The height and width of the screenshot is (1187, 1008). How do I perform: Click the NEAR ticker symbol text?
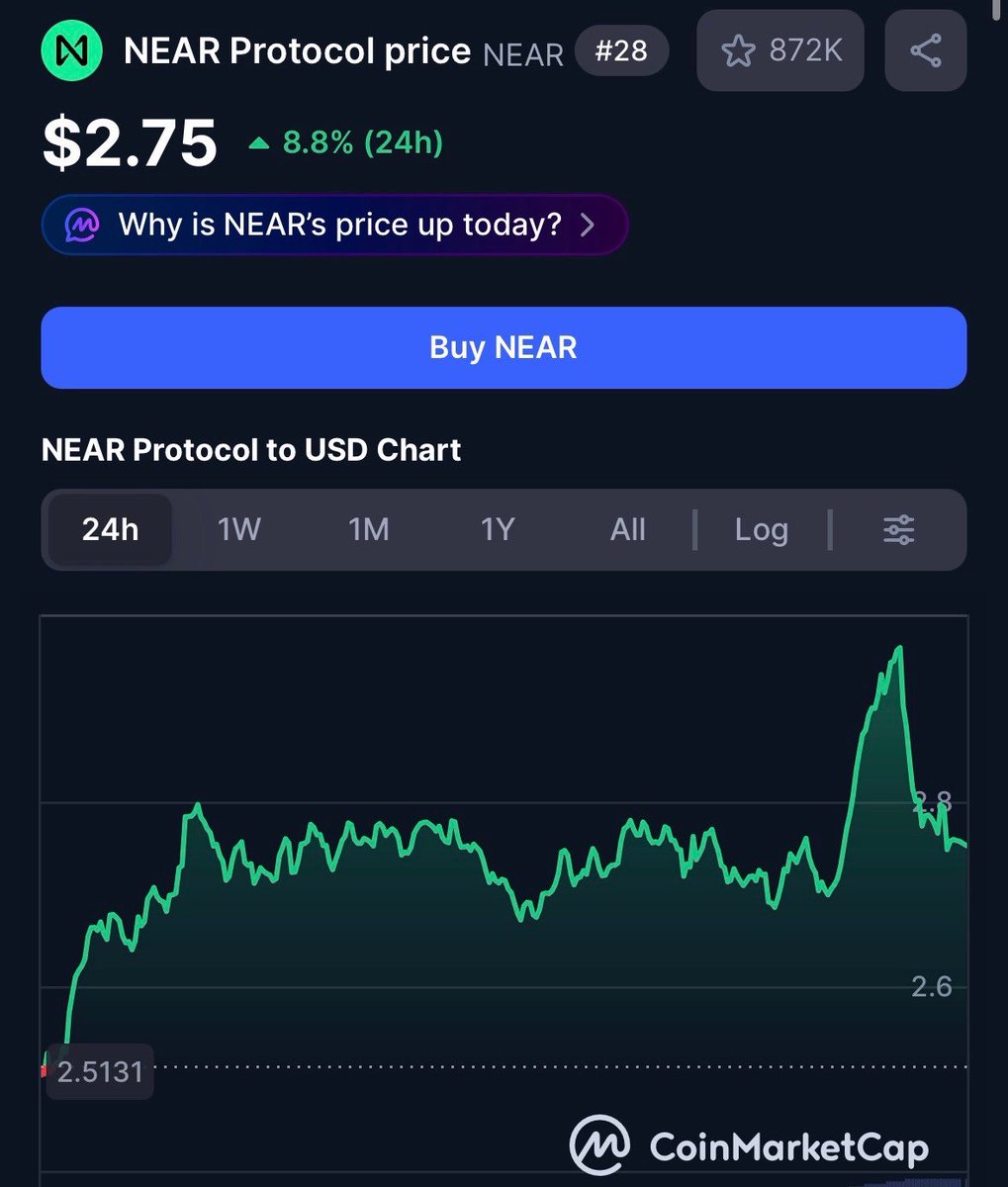[523, 55]
